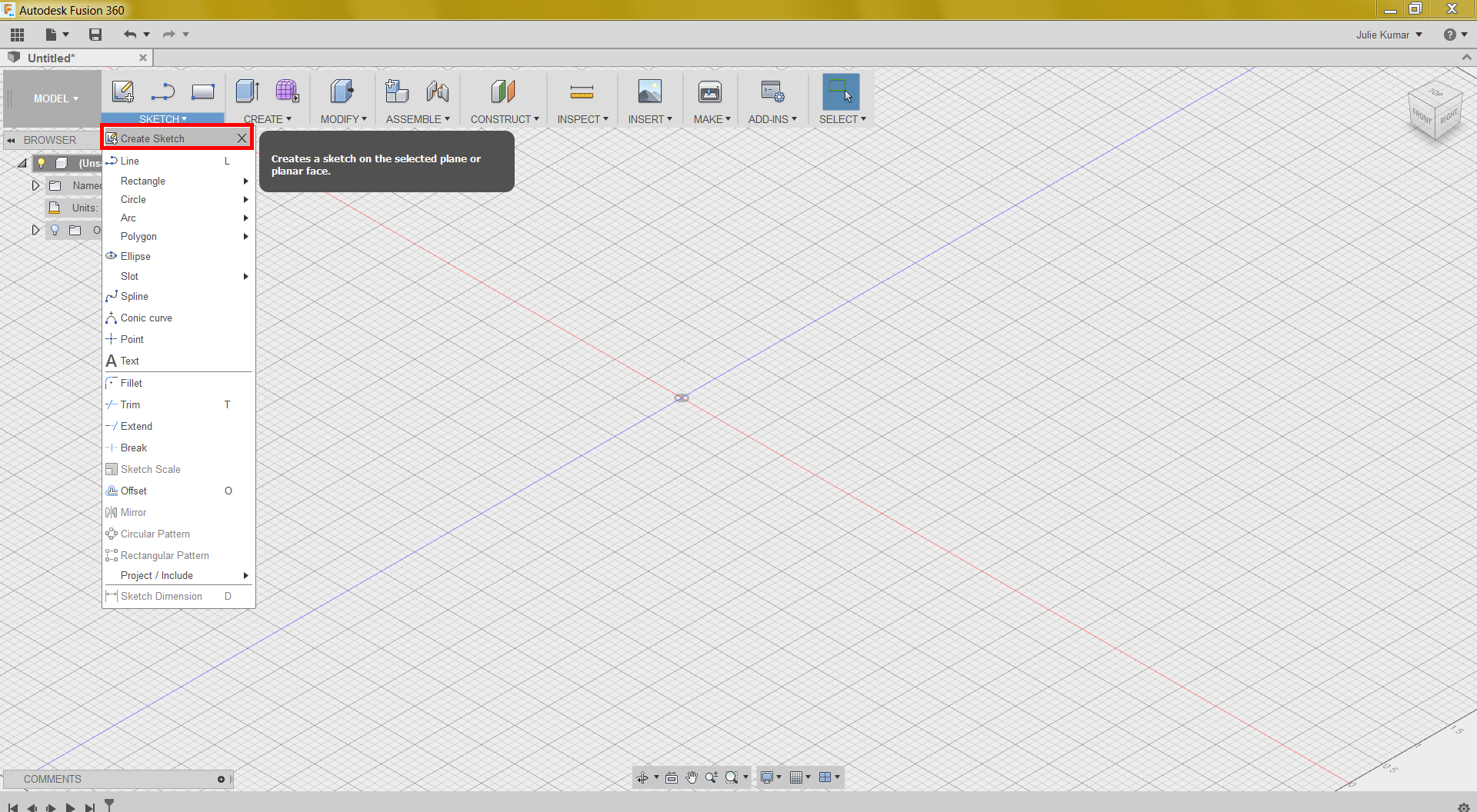The width and height of the screenshot is (1477, 812).
Task: Open the CREATE dropdown menu
Action: coord(268,119)
